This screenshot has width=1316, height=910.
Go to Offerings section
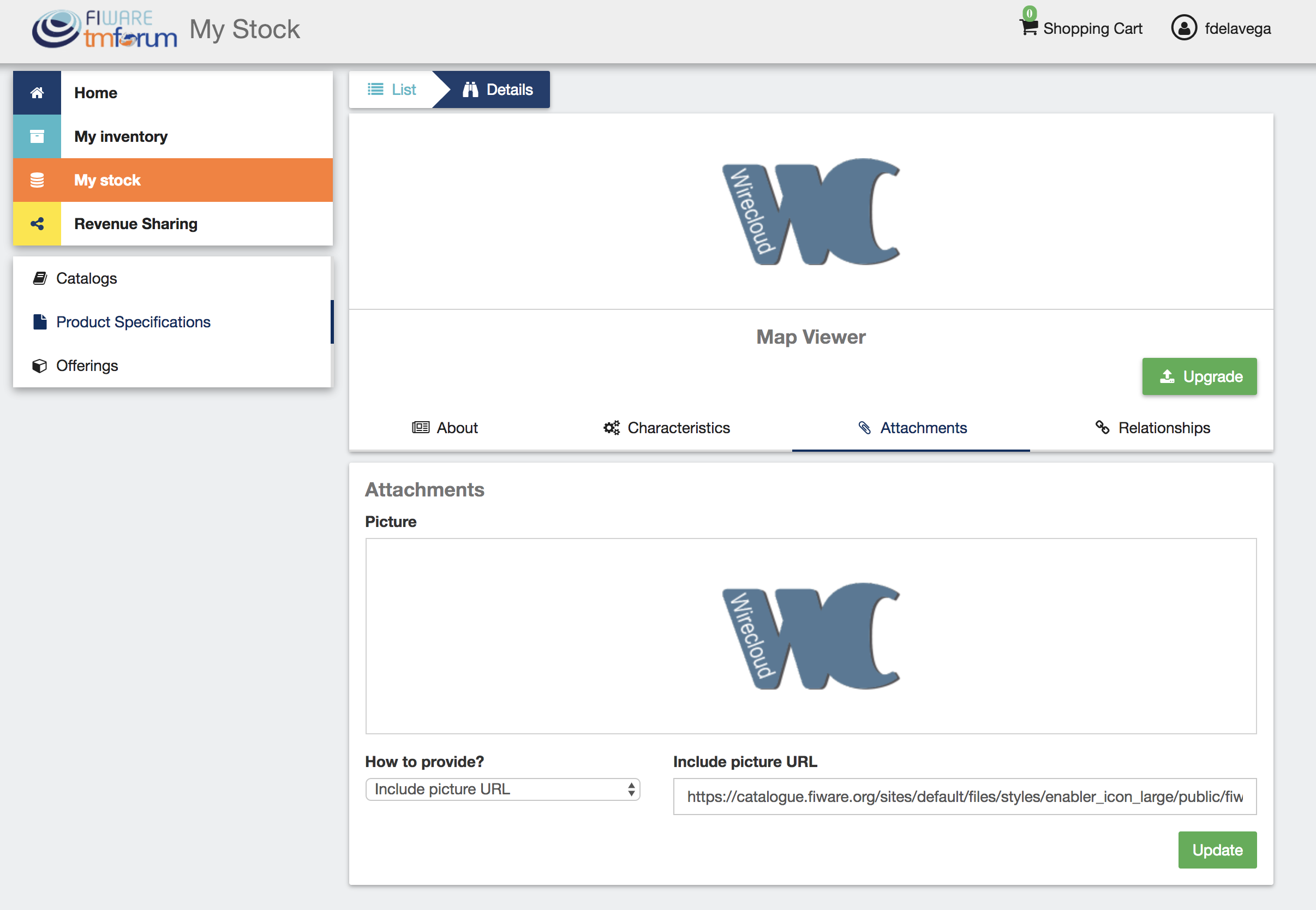click(x=172, y=366)
